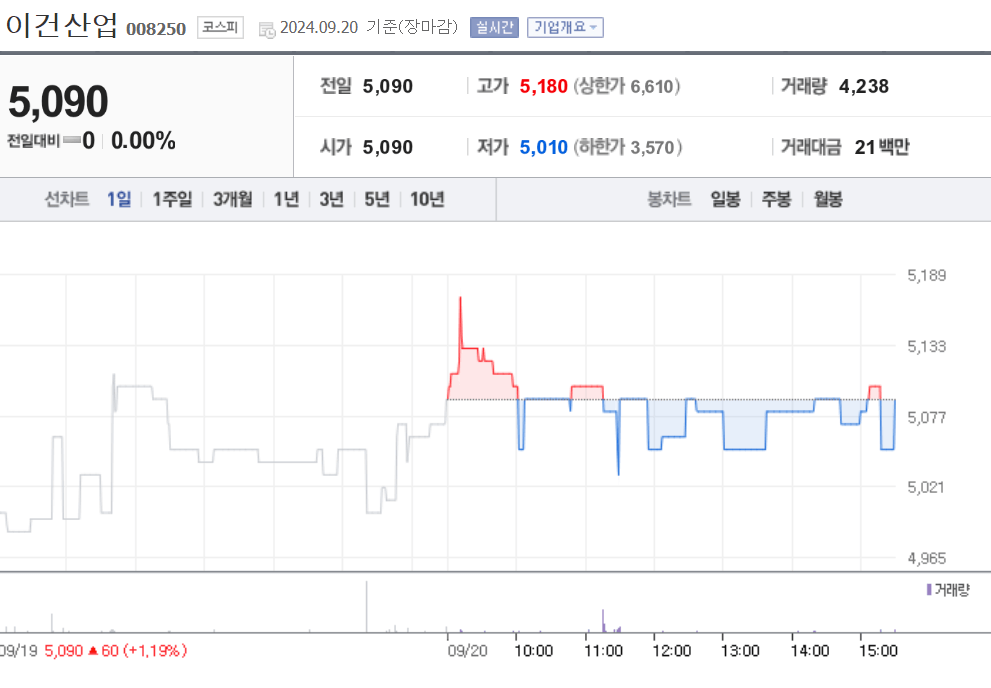Click the 실시간 real-time button
Viewport: 991px width, 688px height.
[x=494, y=27]
